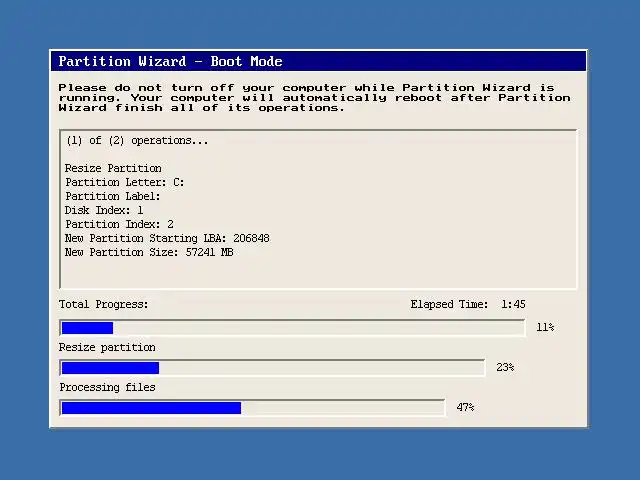This screenshot has height=480, width=640.
Task: Click the 11% total progress value
Action: point(545,327)
